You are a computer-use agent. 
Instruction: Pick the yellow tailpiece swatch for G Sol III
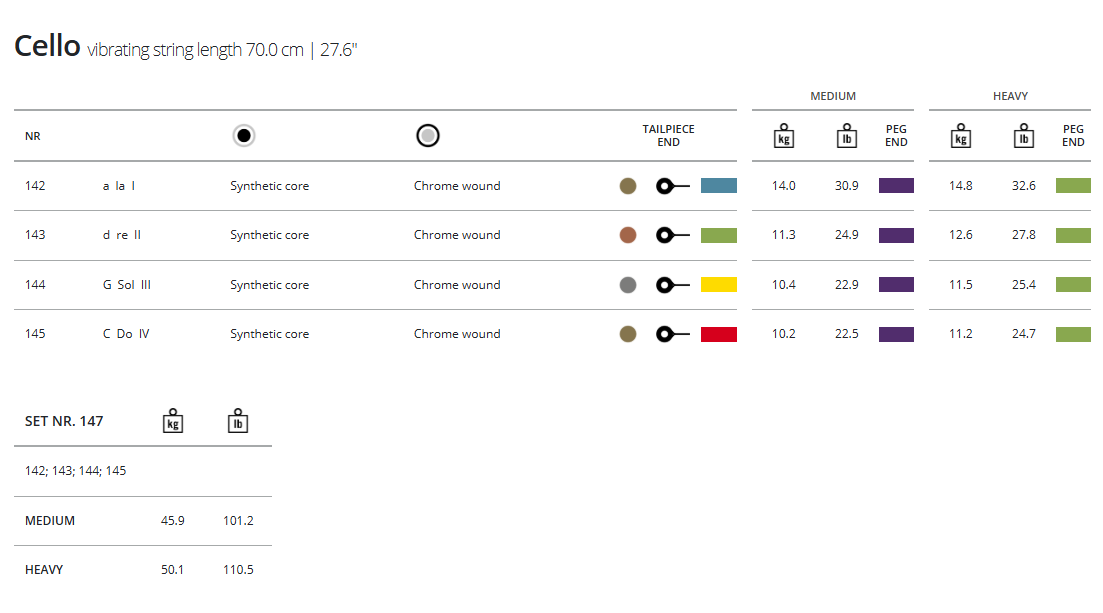click(x=719, y=285)
